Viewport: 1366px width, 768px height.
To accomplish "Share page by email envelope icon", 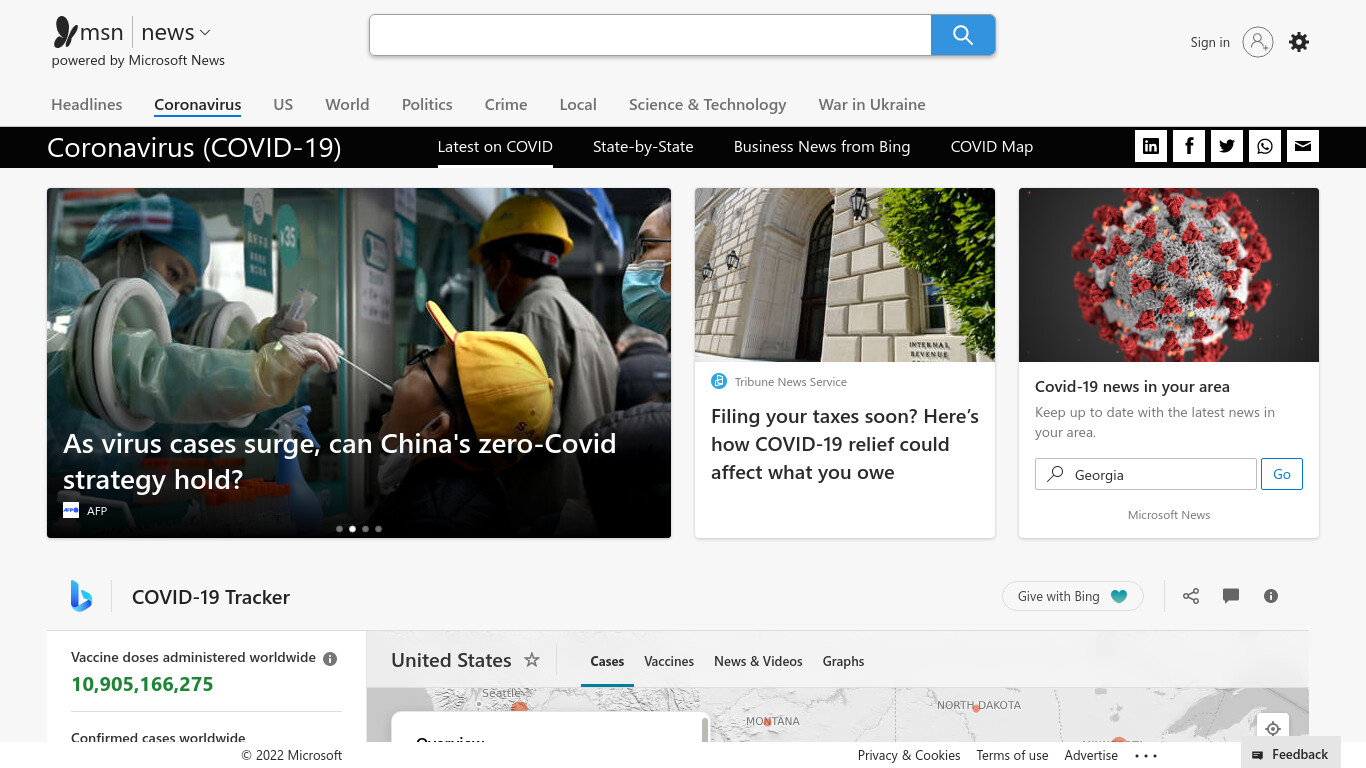I will (x=1303, y=146).
